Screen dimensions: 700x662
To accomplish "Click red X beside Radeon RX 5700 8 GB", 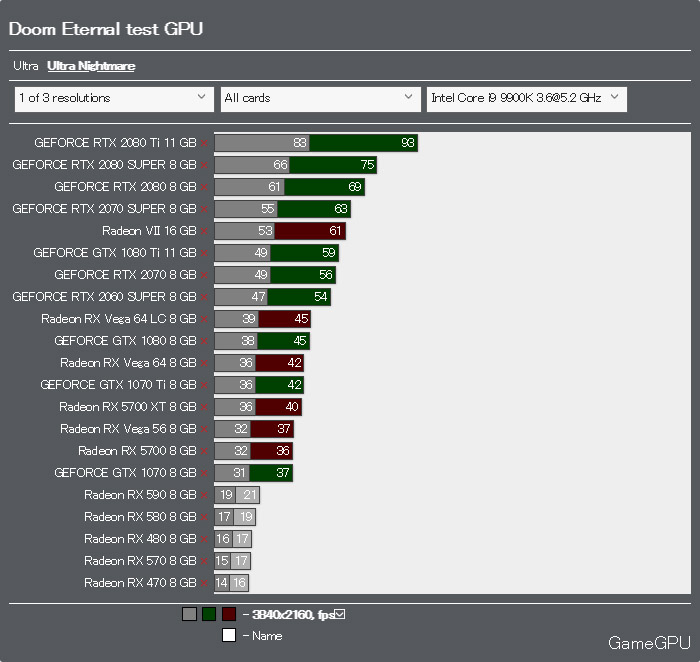I will 204,451.
